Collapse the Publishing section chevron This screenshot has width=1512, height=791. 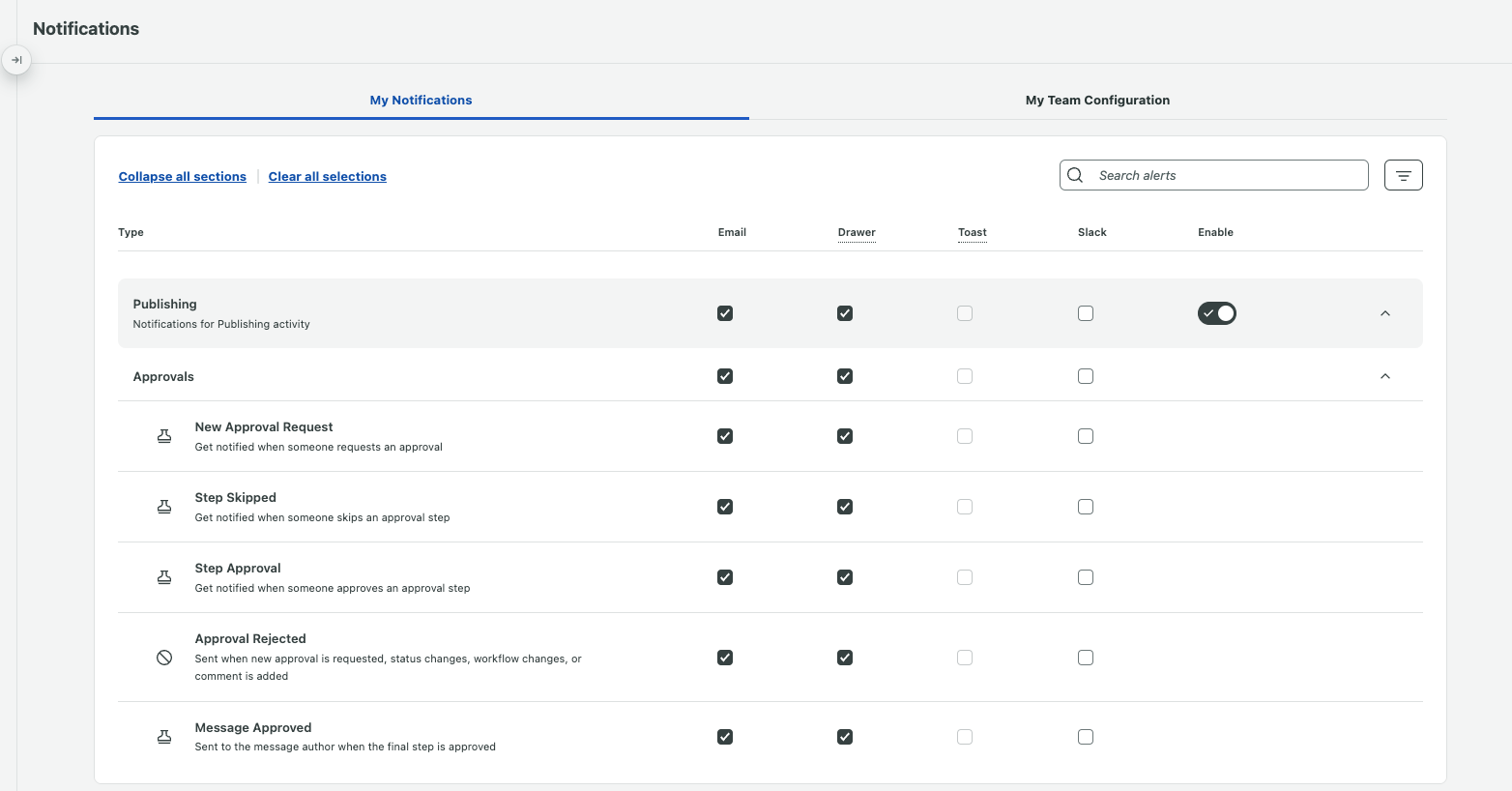(x=1384, y=313)
